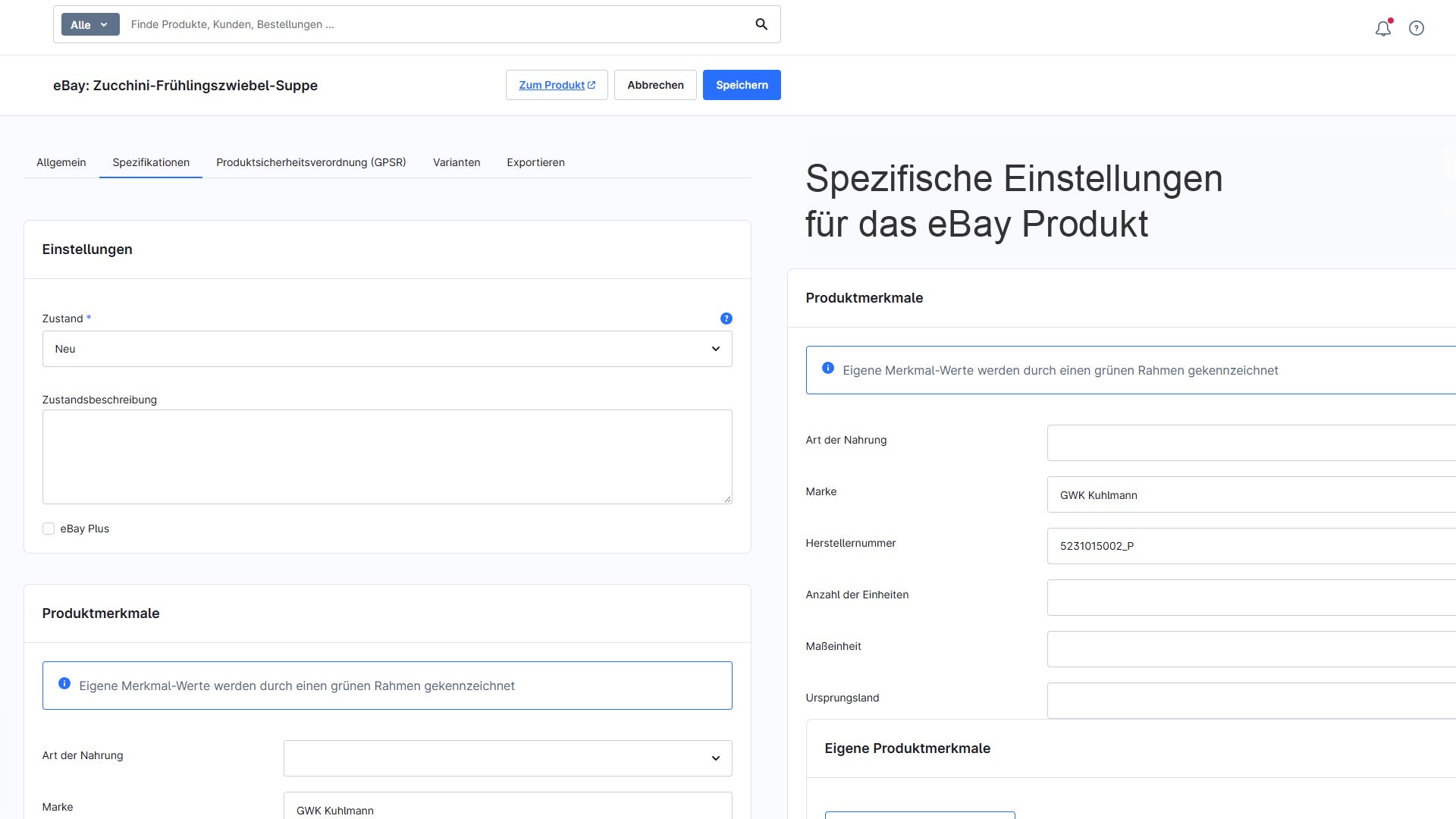
Task: Open the left Art der Nahrung dropdown
Action: (507, 758)
